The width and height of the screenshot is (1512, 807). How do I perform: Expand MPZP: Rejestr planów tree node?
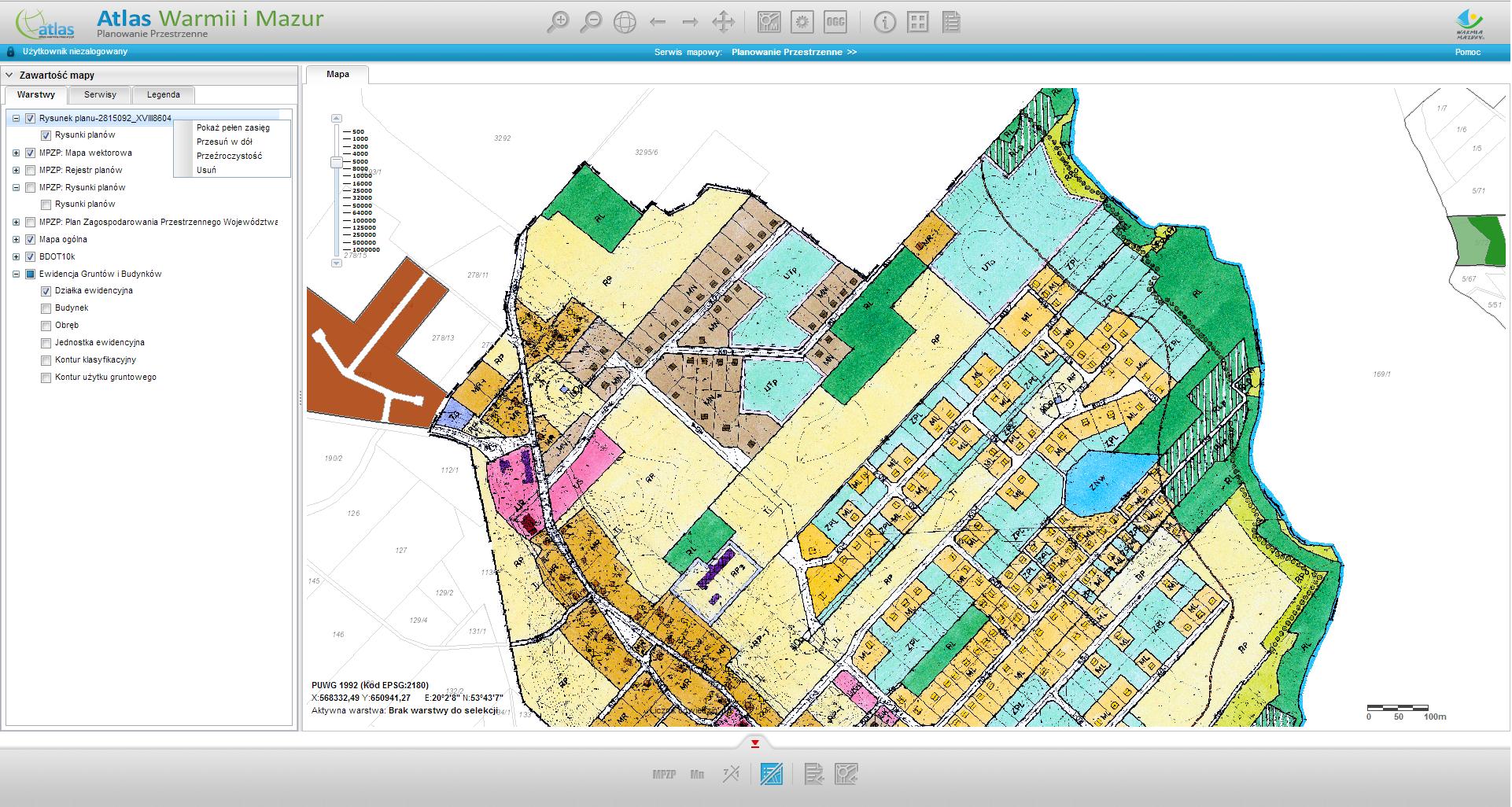pyautogui.click(x=16, y=170)
